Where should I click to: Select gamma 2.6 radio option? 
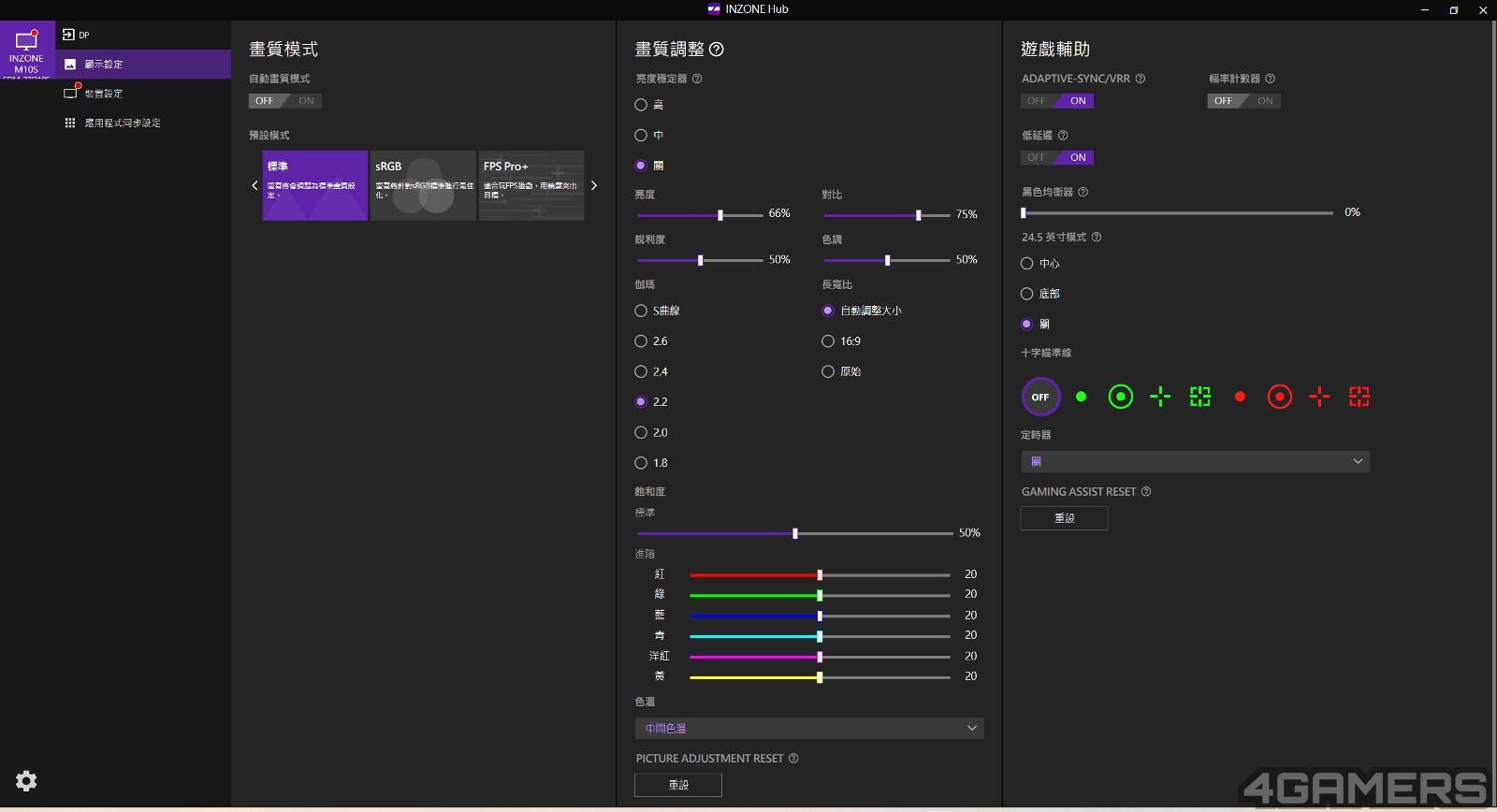(641, 341)
